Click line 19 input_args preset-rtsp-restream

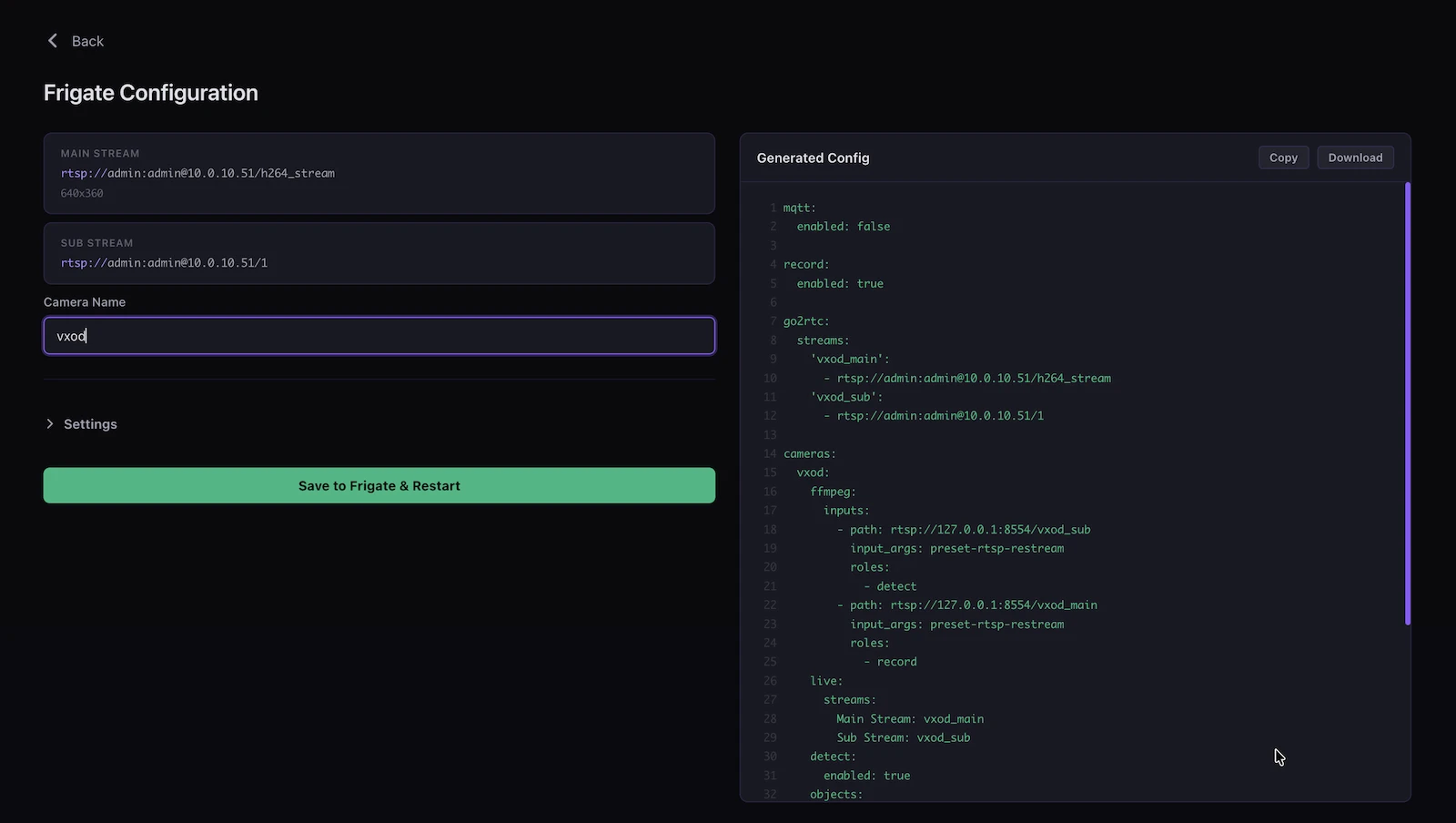956,548
